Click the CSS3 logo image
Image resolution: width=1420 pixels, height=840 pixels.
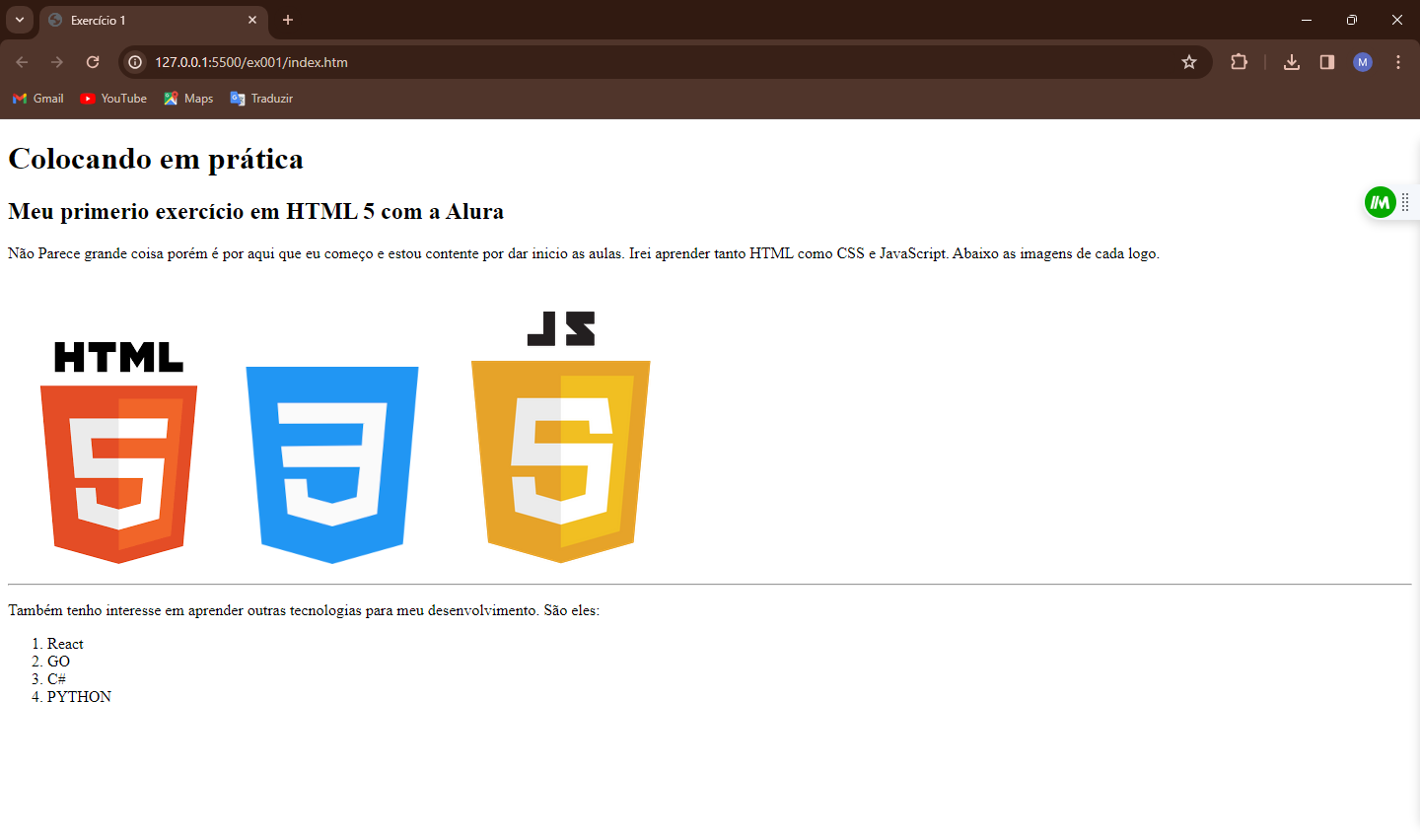332,465
